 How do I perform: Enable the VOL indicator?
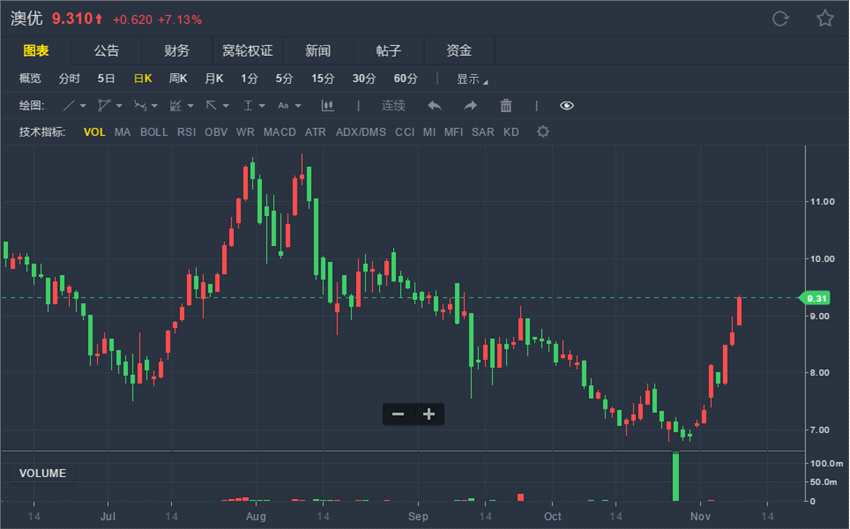[94, 132]
